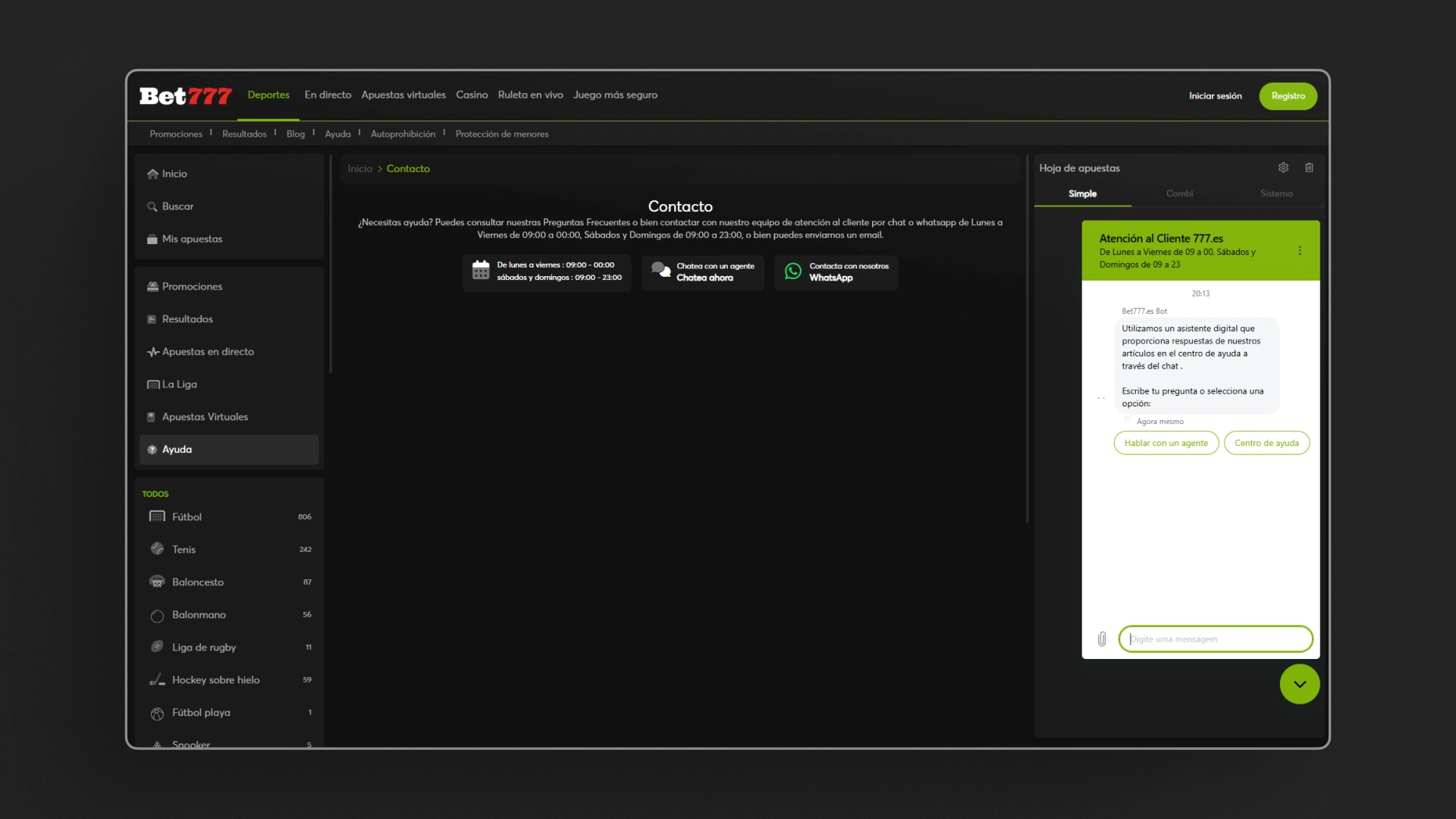Click the main content scrollbar
This screenshot has width=1456, height=819.
click(1028, 340)
